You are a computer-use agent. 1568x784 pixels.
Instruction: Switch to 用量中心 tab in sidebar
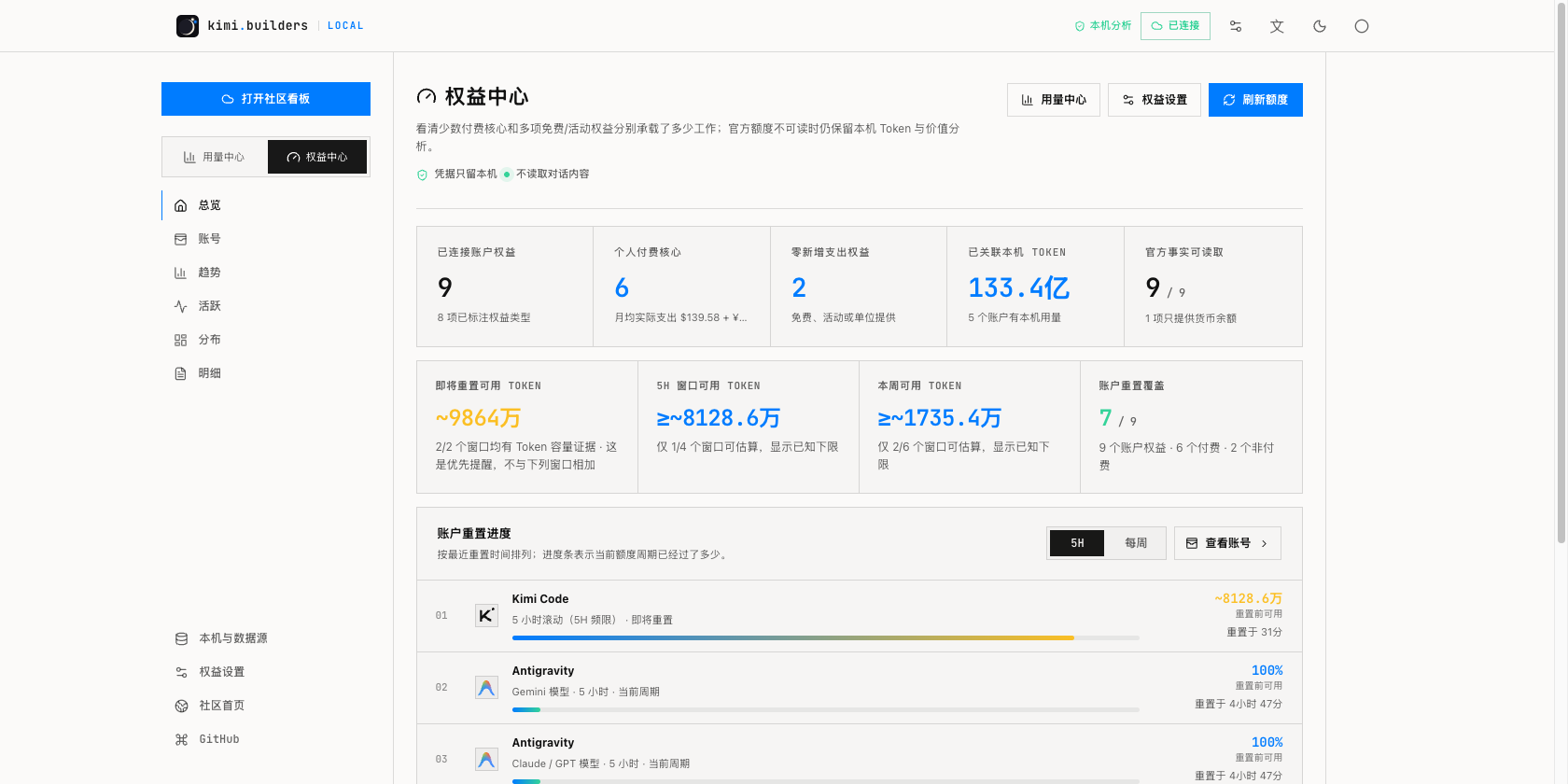click(x=215, y=157)
